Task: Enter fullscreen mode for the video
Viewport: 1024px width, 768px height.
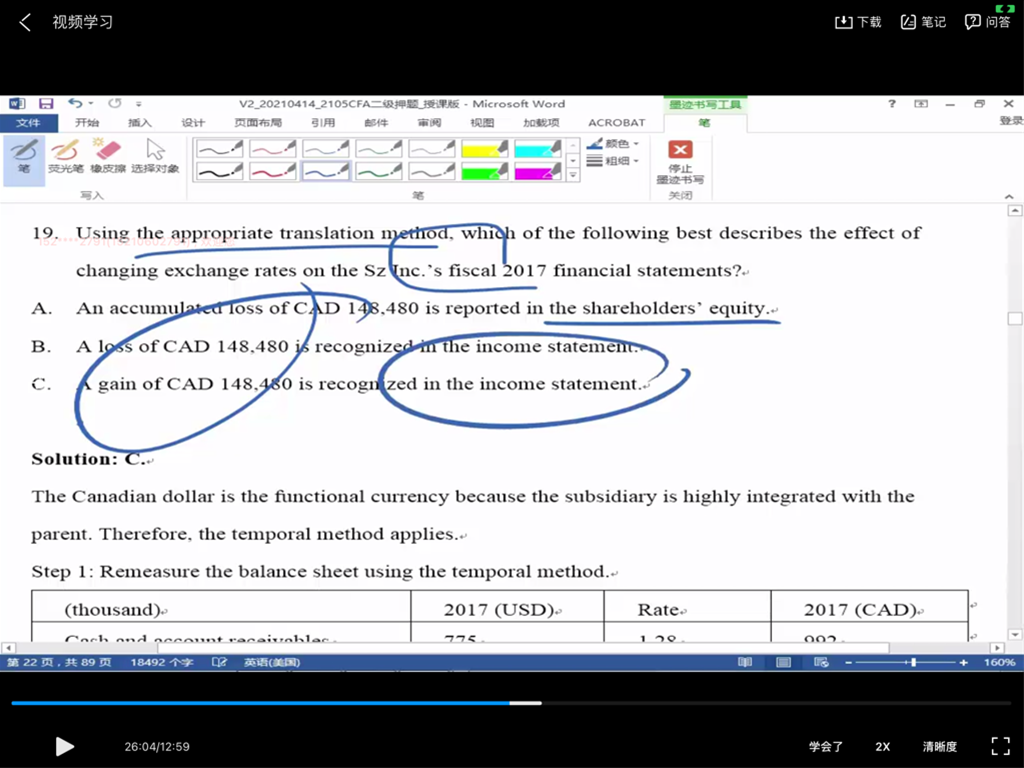Action: [1000, 746]
